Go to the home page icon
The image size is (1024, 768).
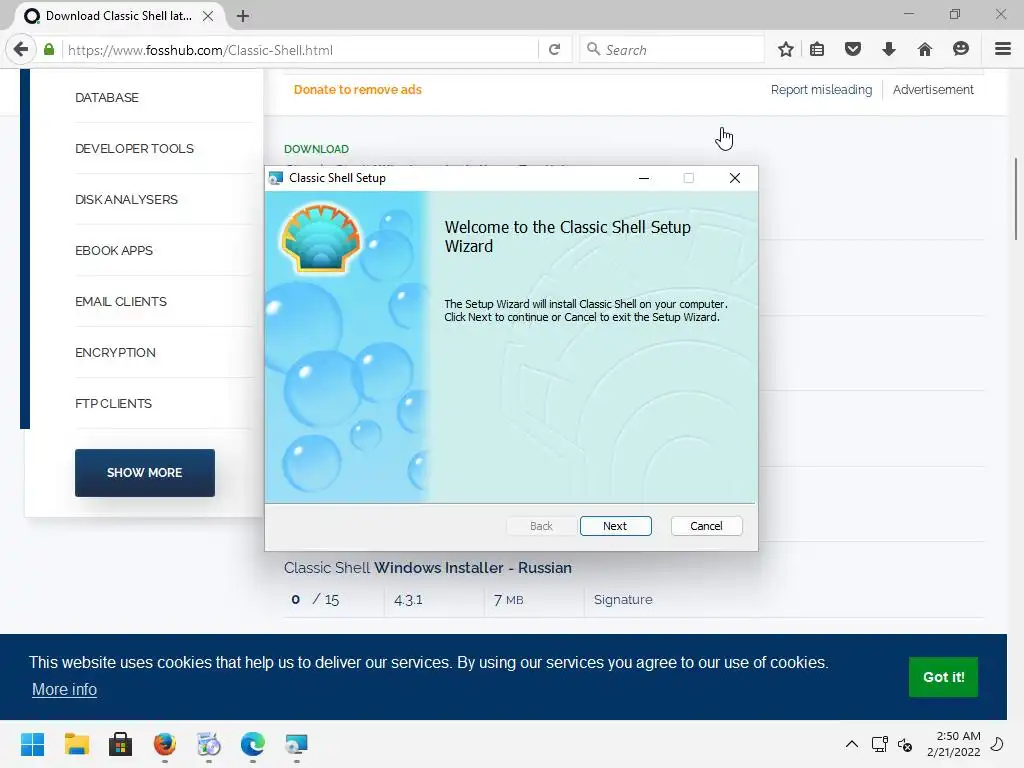click(925, 49)
